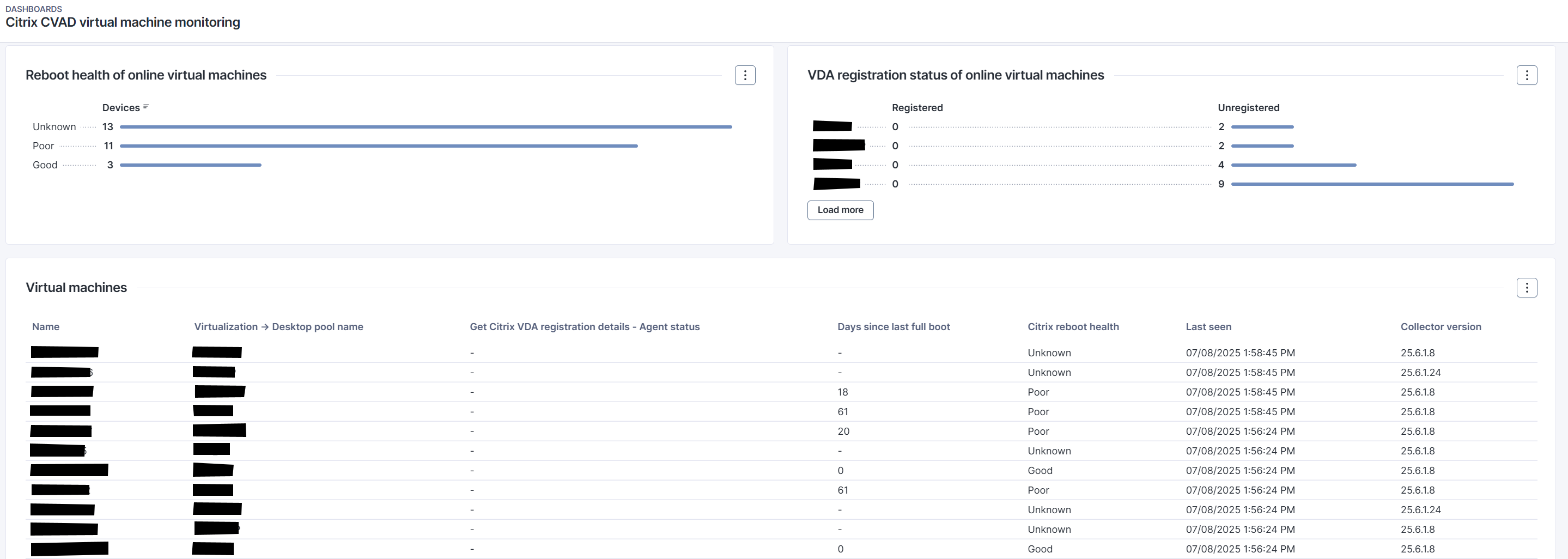Click sort icon next to Devices header
Image resolution: width=1568 pixels, height=559 pixels.
146,107
